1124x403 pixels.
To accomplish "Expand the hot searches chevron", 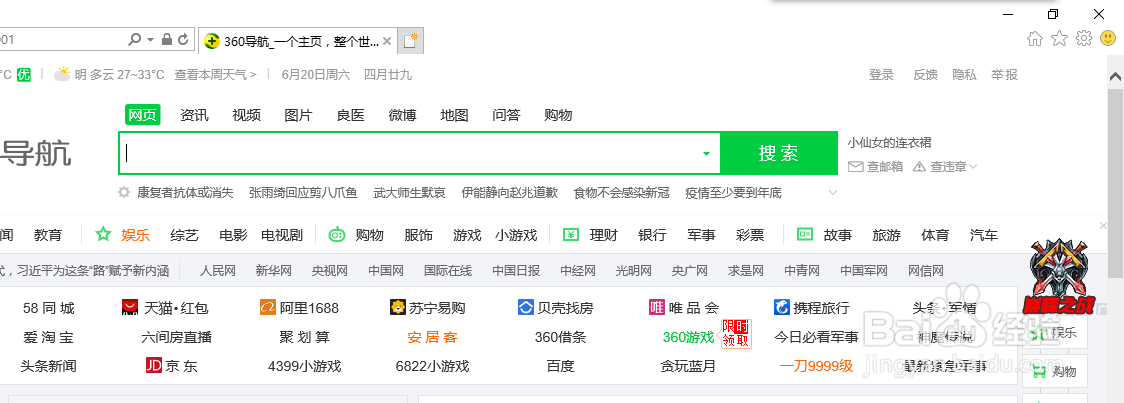I will [832, 192].
